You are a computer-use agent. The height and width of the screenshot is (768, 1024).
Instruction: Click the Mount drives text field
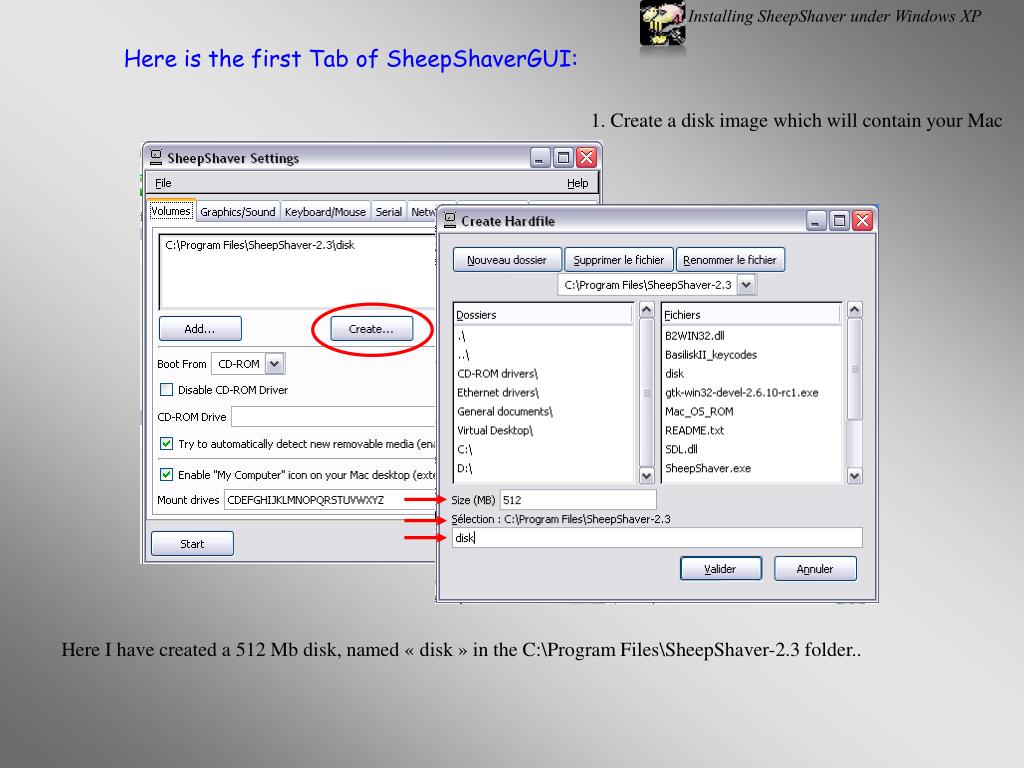click(x=330, y=500)
